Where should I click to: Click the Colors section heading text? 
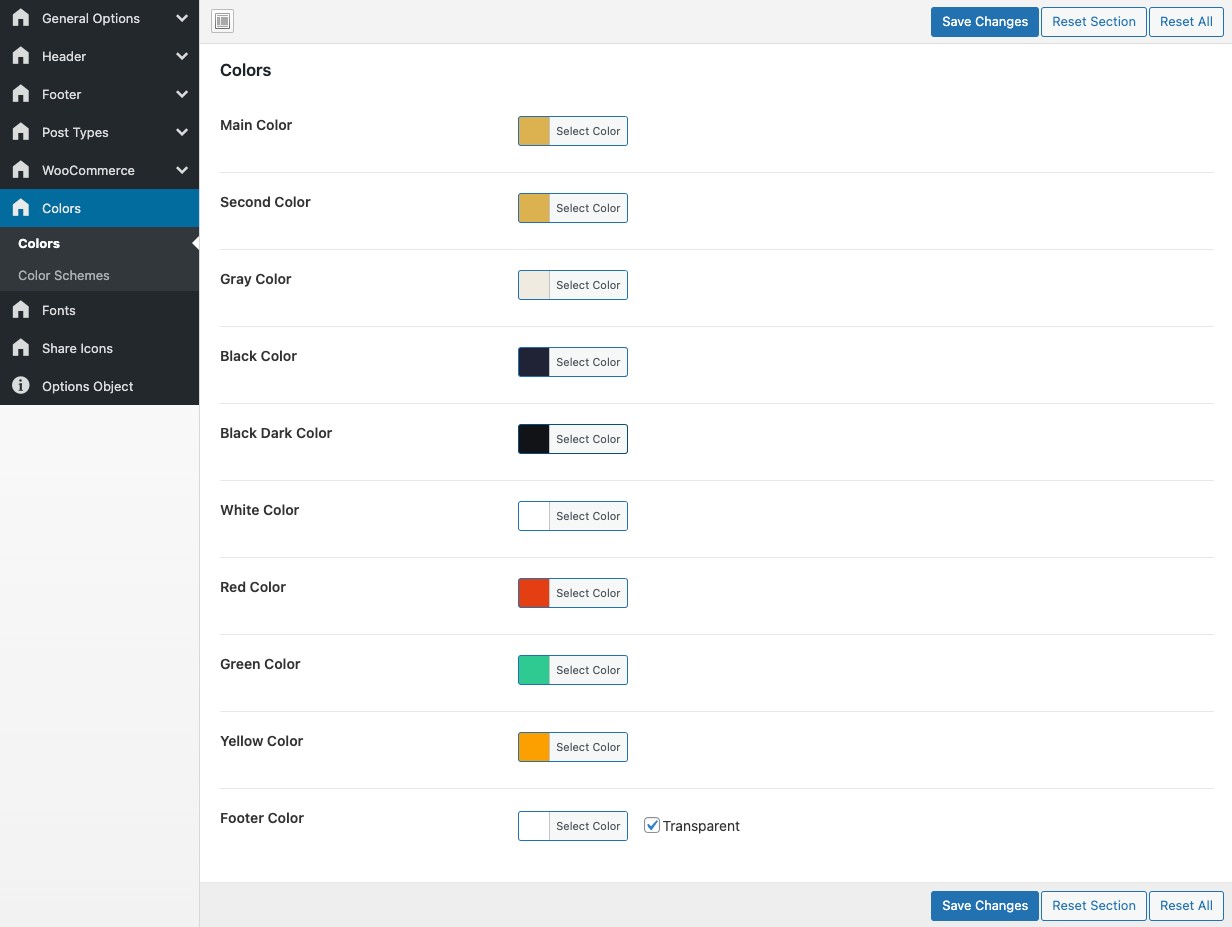246,70
